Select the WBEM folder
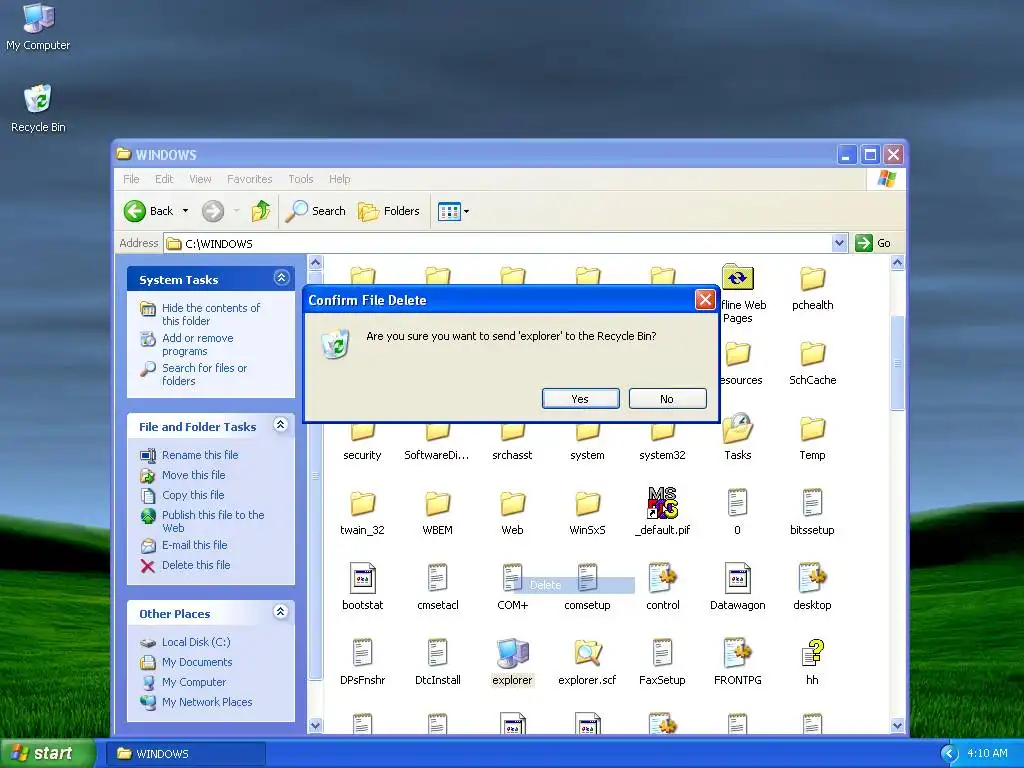This screenshot has height=768, width=1024. coord(438,513)
